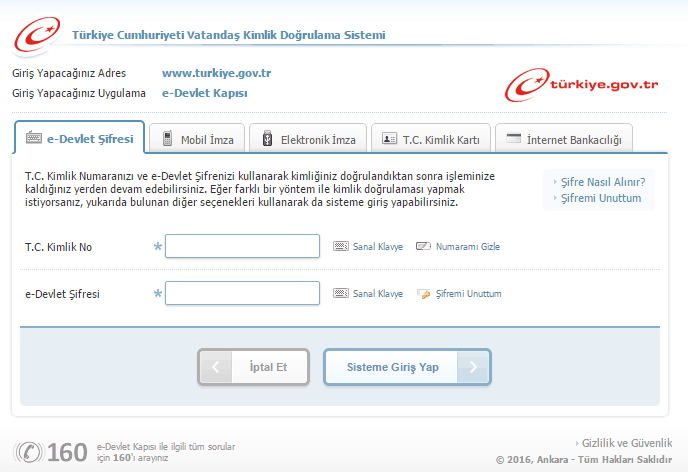Open the Şifre Nasıl Alınır? link
Viewport: 688px width, 472px height.
[x=602, y=182]
